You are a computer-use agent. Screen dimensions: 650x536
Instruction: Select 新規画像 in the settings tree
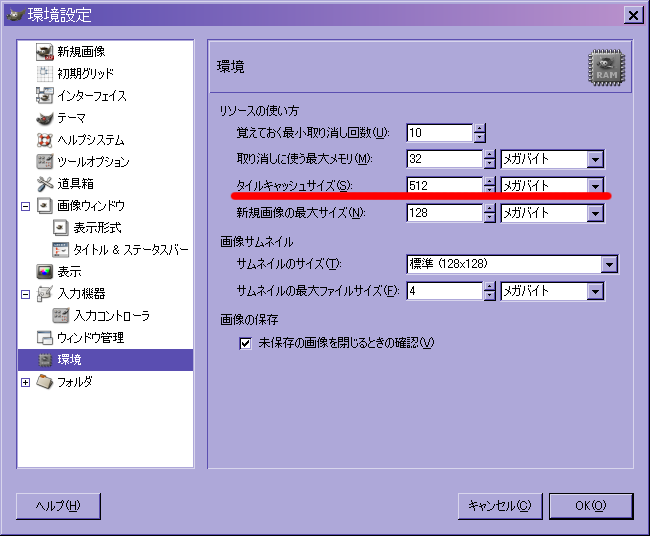click(x=81, y=52)
